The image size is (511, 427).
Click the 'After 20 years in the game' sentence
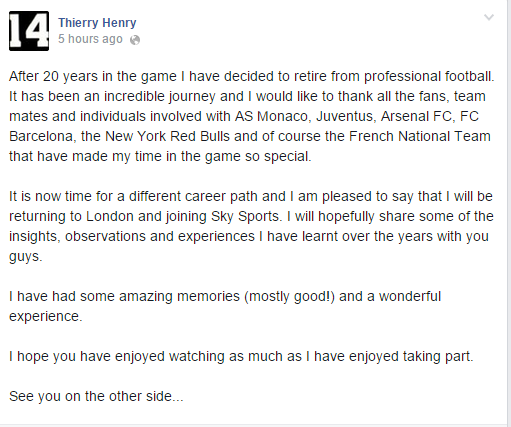tap(252, 76)
